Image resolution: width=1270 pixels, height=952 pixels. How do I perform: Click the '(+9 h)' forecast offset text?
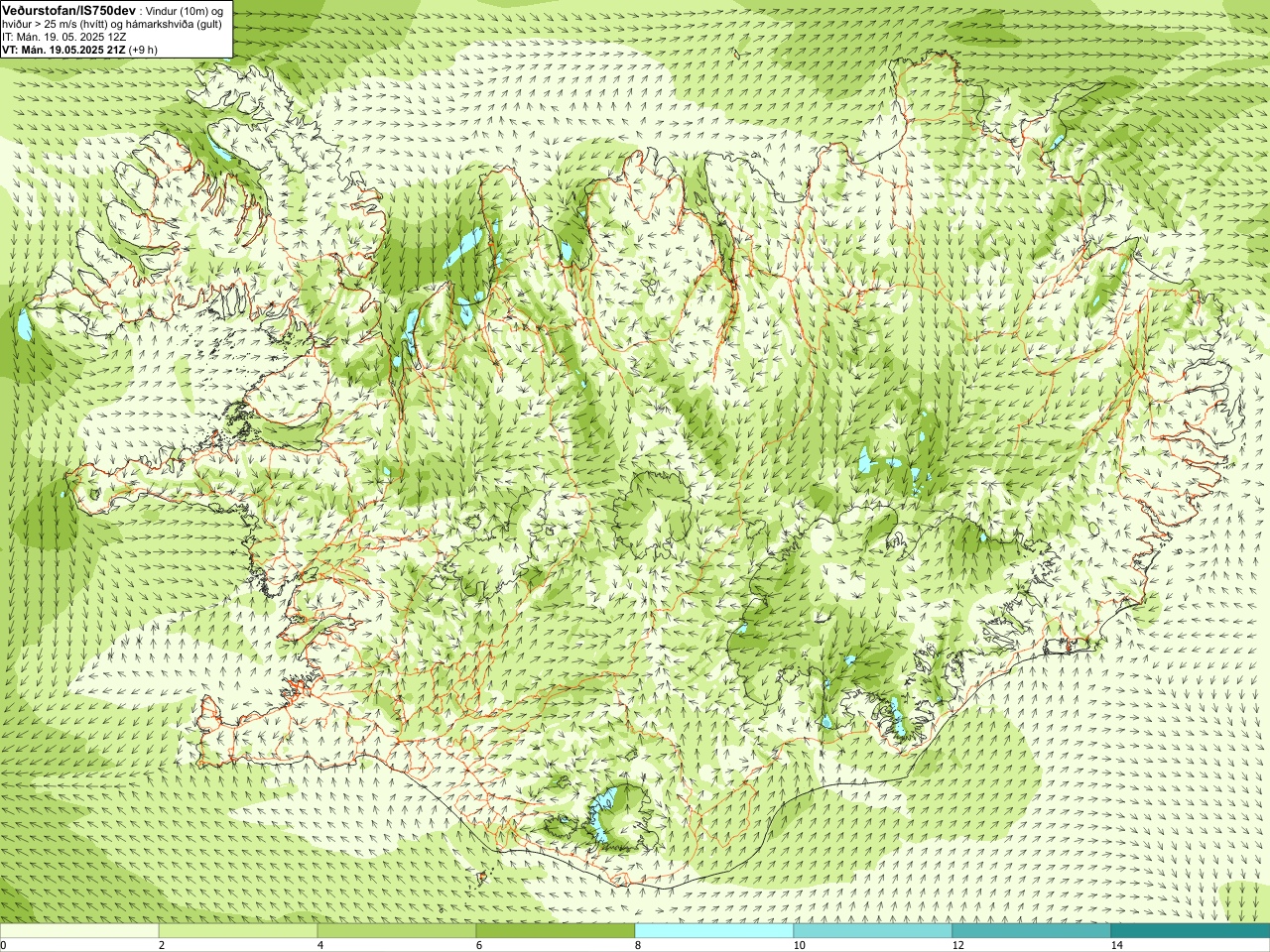pos(143,49)
